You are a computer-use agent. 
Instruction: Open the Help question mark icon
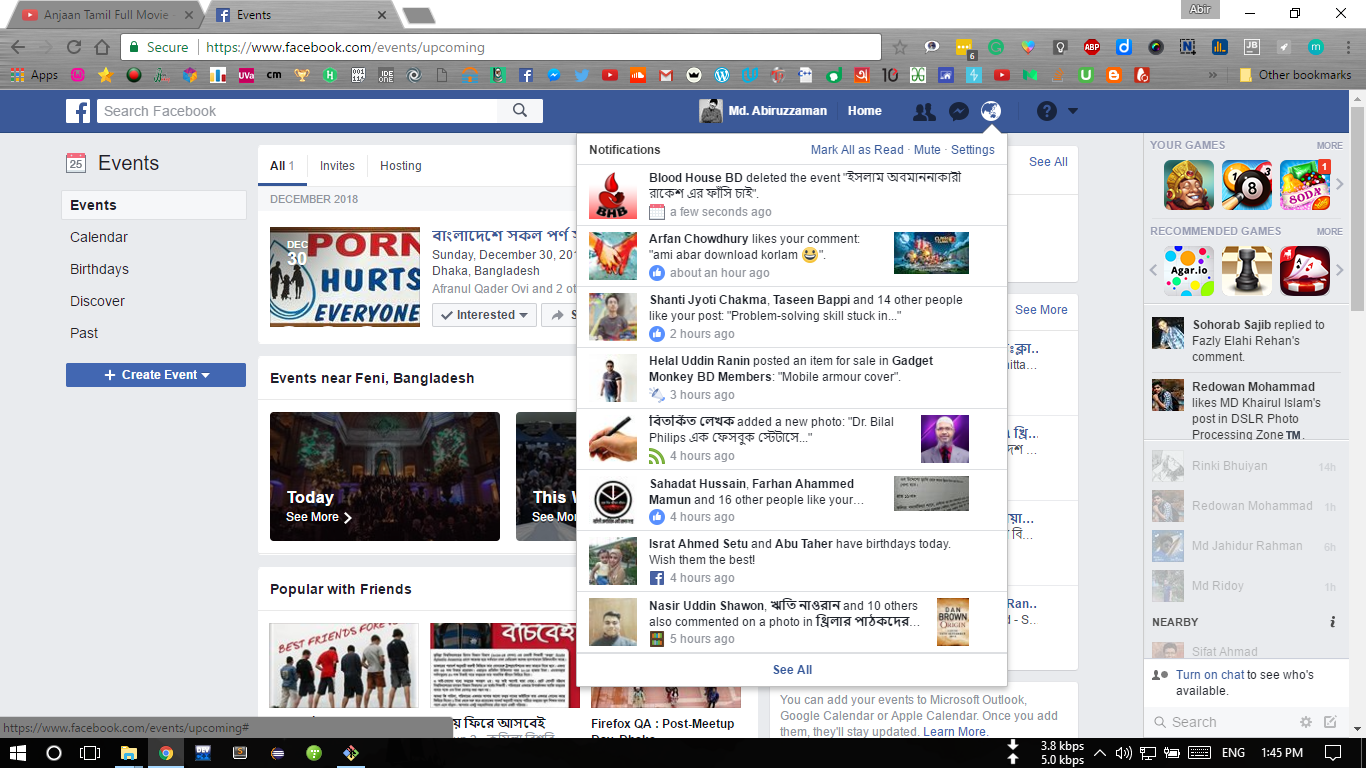(1046, 112)
